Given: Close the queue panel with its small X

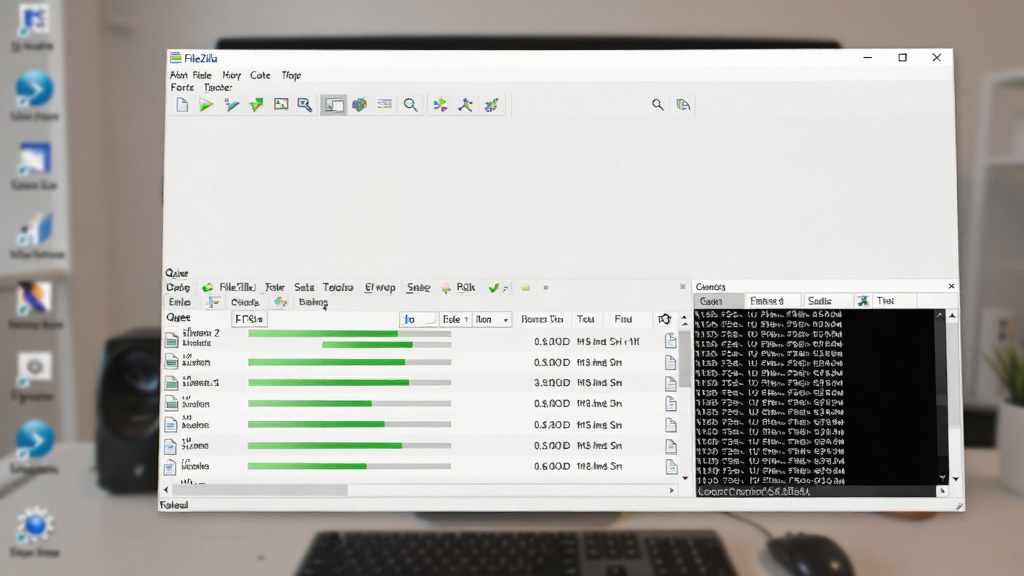Looking at the screenshot, I should 682,287.
